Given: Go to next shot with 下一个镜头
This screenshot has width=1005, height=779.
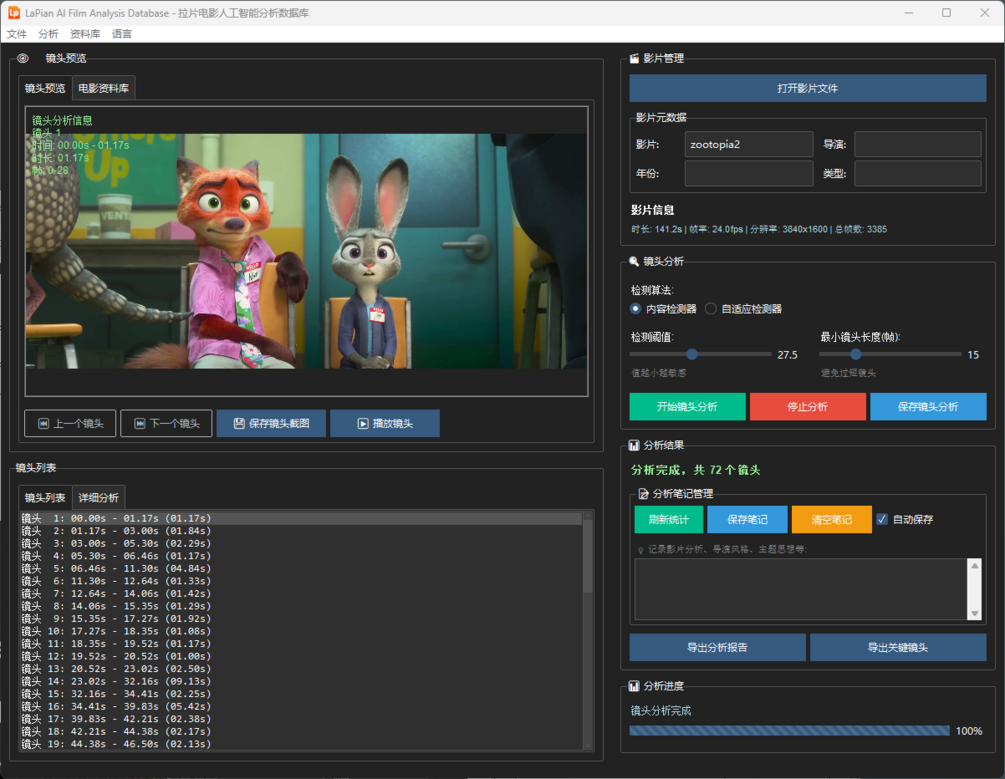Looking at the screenshot, I should pos(166,423).
